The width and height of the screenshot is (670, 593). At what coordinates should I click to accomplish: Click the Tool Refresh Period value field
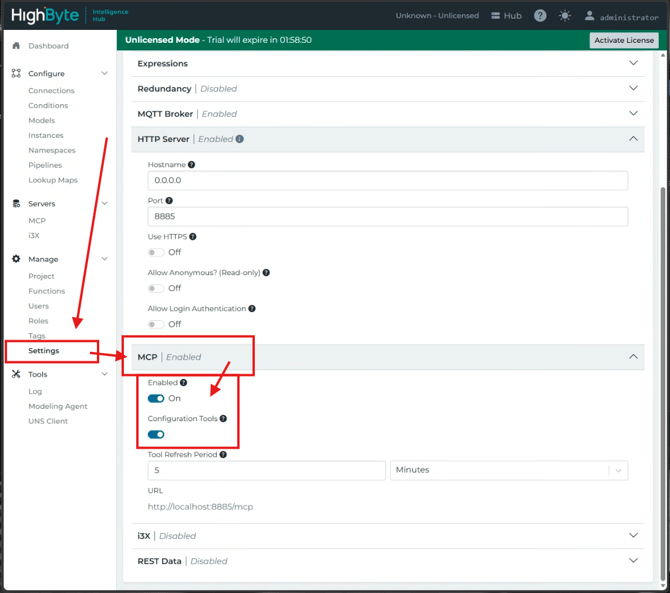click(x=267, y=470)
